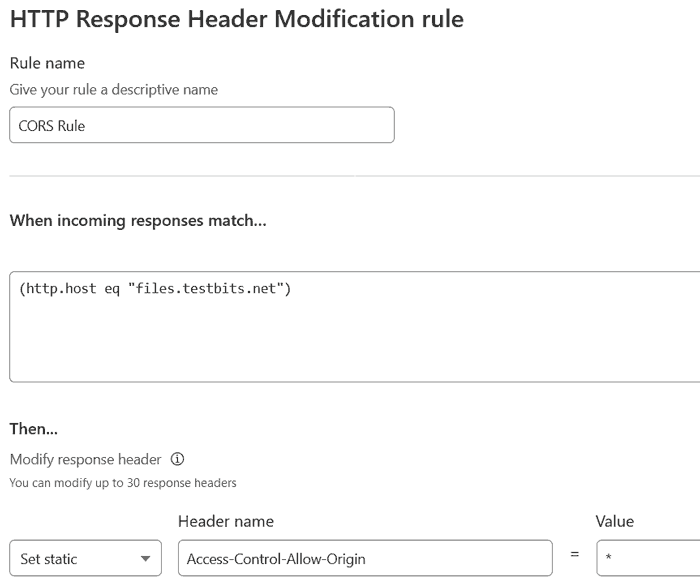Click the 'Then...' heading
The width and height of the screenshot is (700, 588).
point(34,429)
